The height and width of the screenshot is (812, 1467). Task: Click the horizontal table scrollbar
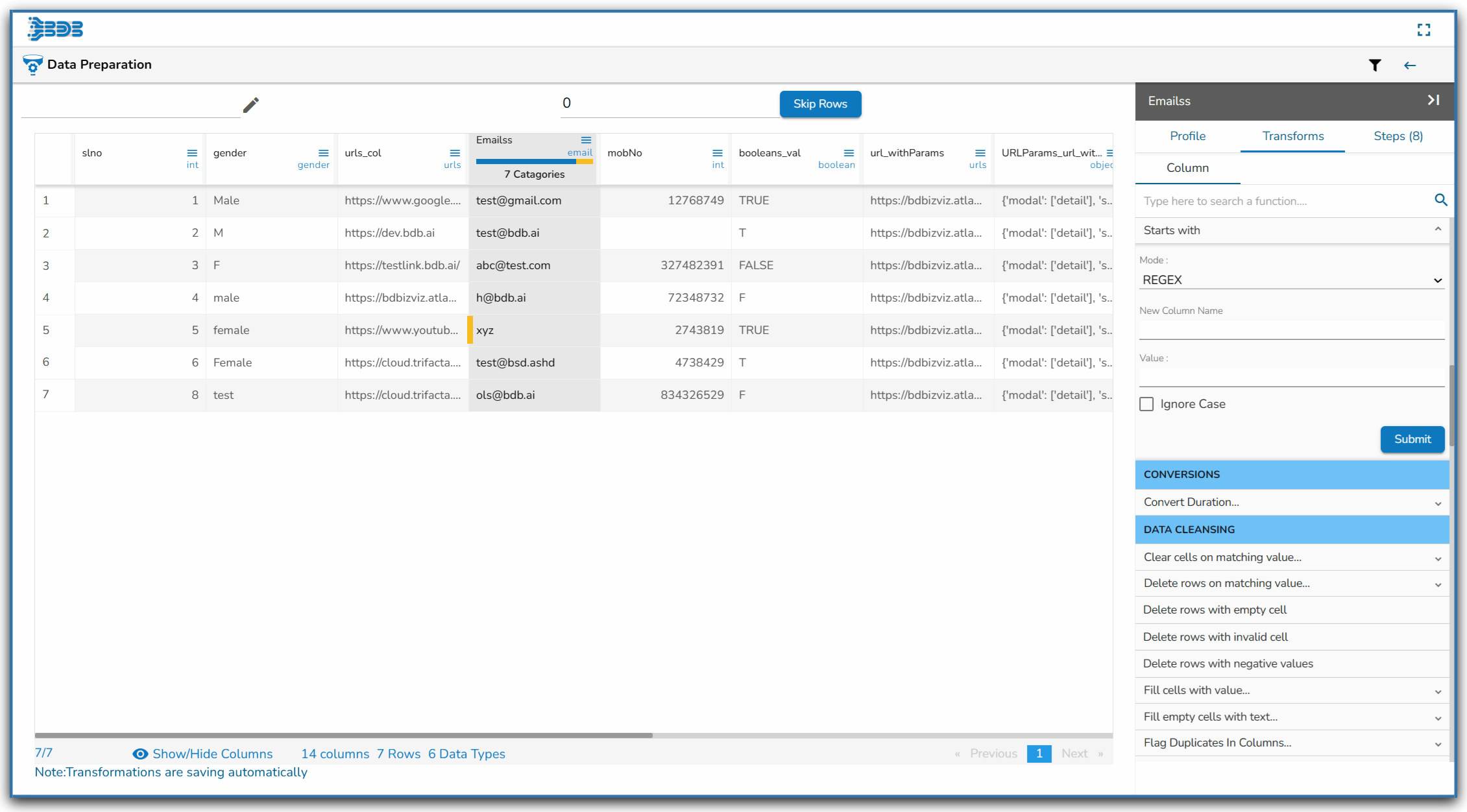coord(344,735)
